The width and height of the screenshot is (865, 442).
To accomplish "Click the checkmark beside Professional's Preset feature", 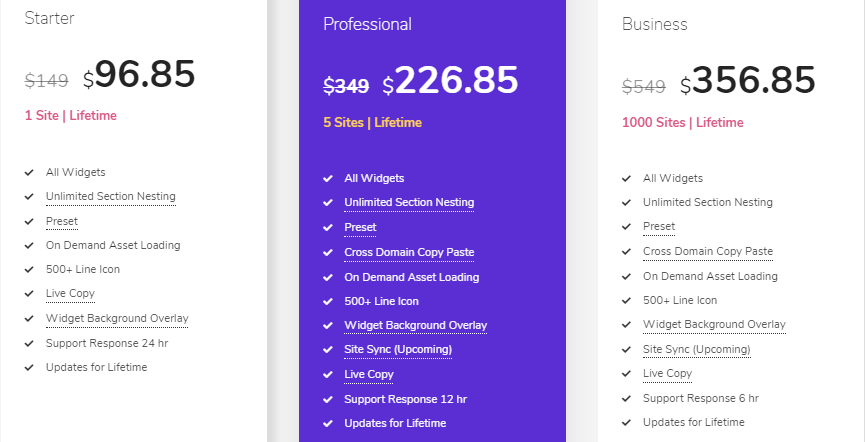I will tap(328, 227).
